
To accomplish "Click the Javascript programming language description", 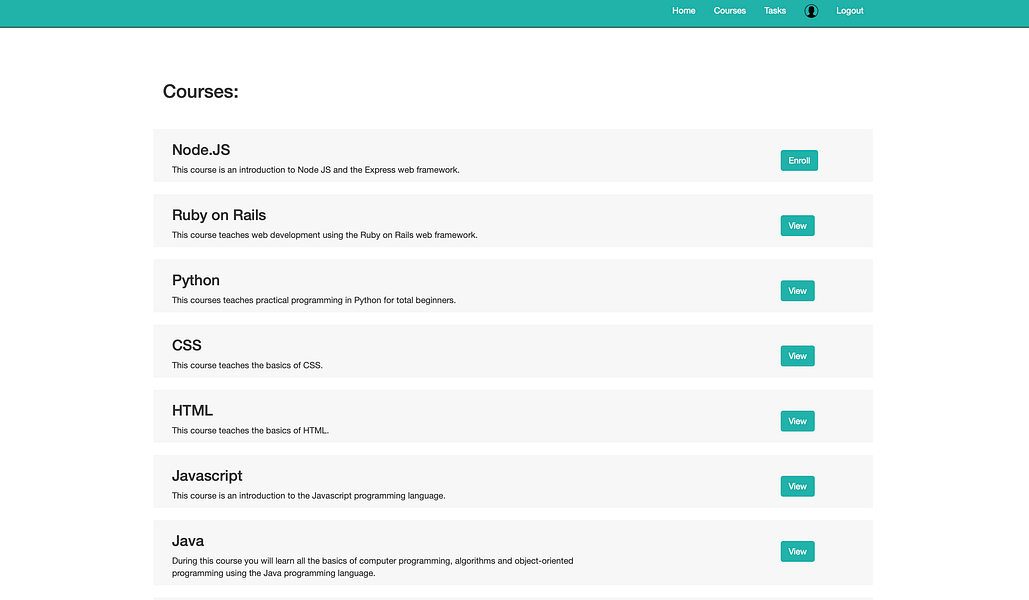I will click(x=308, y=496).
